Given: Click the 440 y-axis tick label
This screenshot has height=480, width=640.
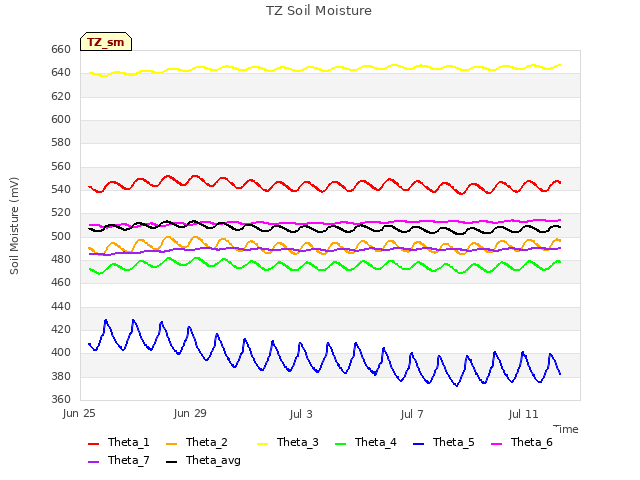Looking at the screenshot, I should pos(61,306).
